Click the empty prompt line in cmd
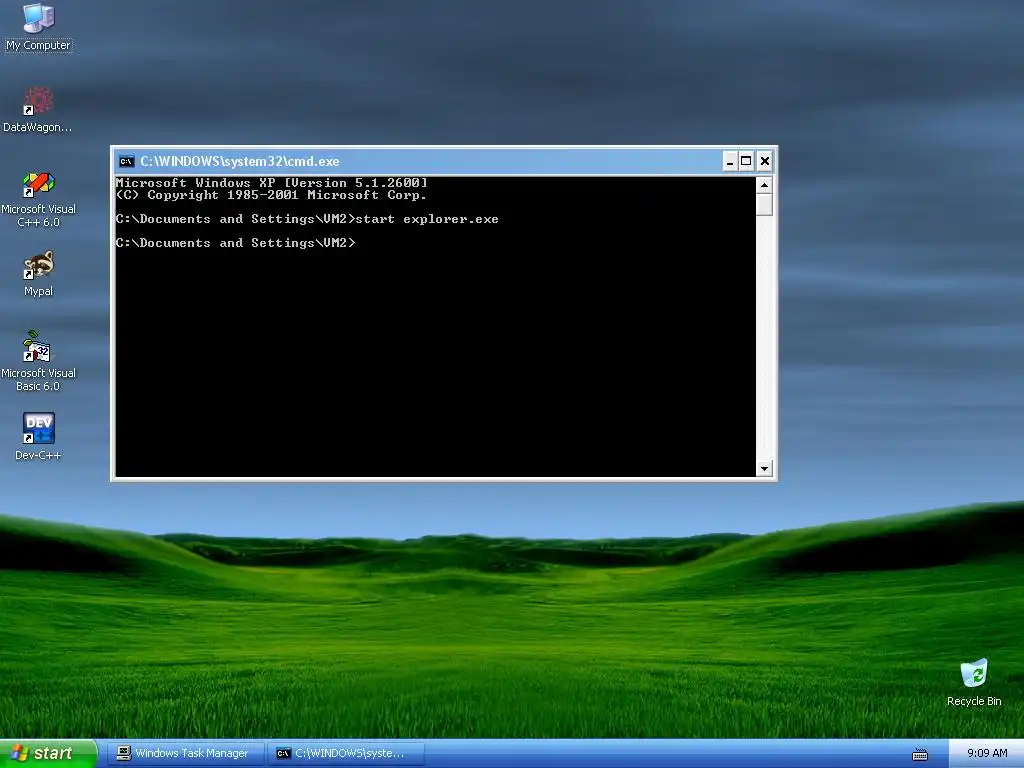 point(236,243)
